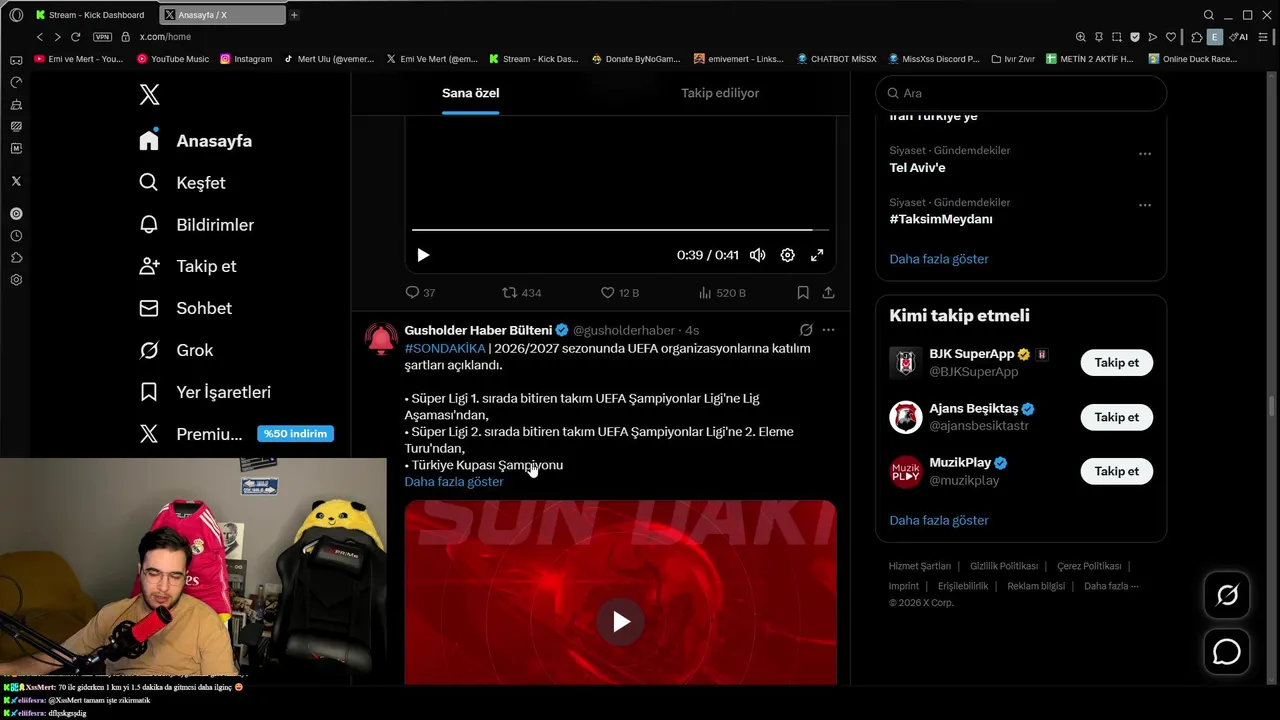Viewport: 1280px width, 720px height.
Task: Open Grok explain icon on Gusholder post
Action: pos(806,330)
